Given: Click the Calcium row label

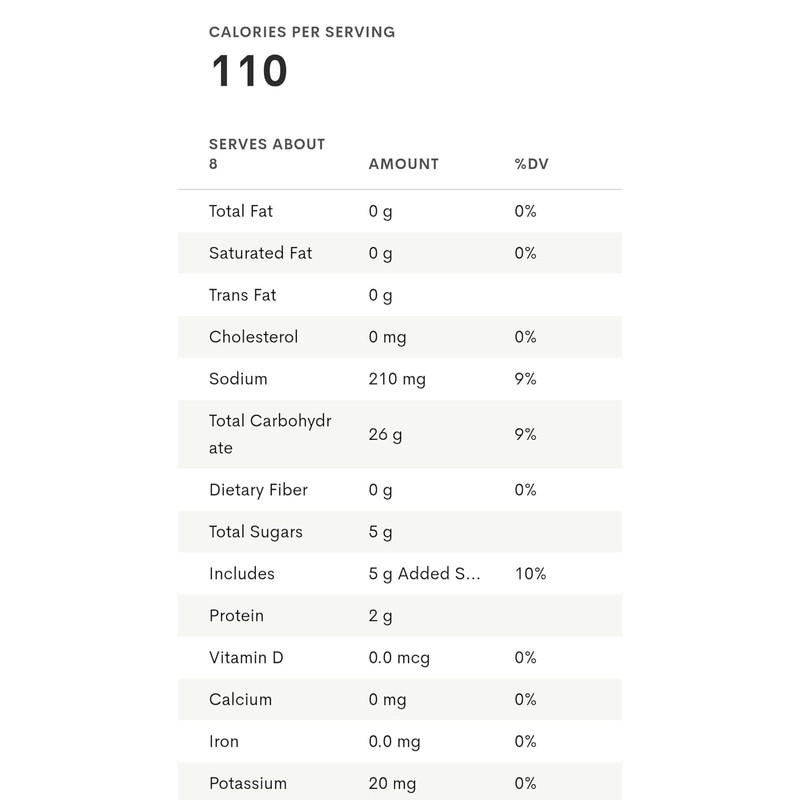Looking at the screenshot, I should point(240,700).
